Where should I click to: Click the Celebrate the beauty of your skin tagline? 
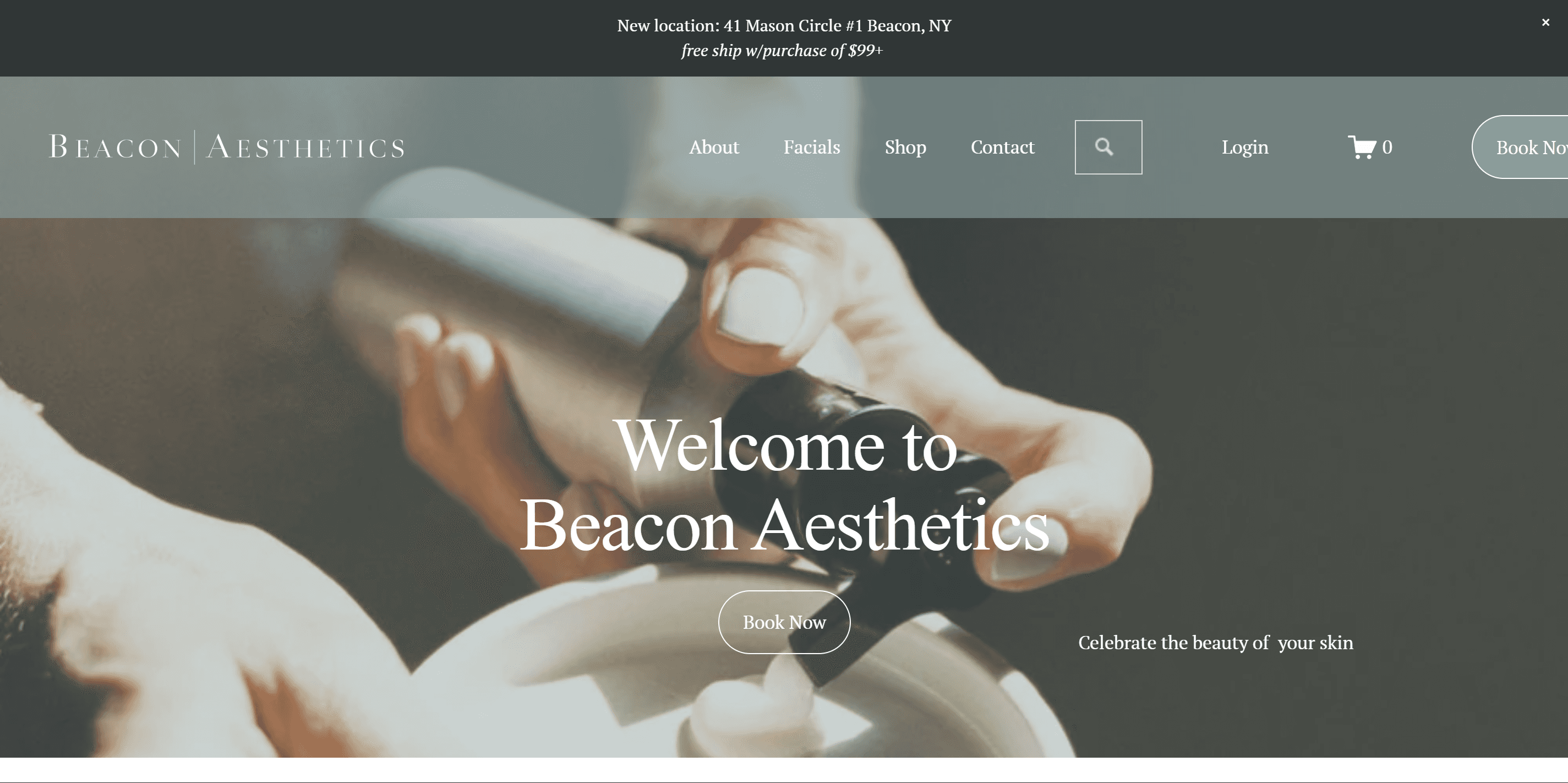pos(1216,643)
